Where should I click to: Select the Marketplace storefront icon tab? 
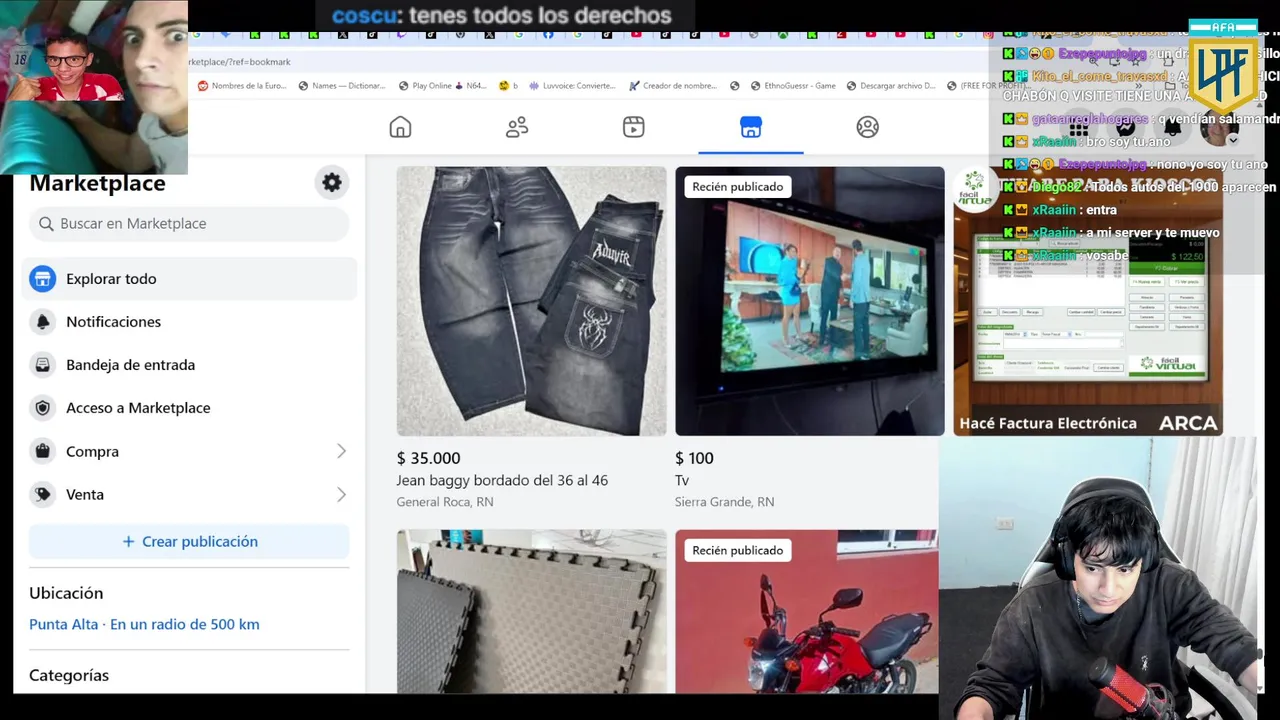751,127
